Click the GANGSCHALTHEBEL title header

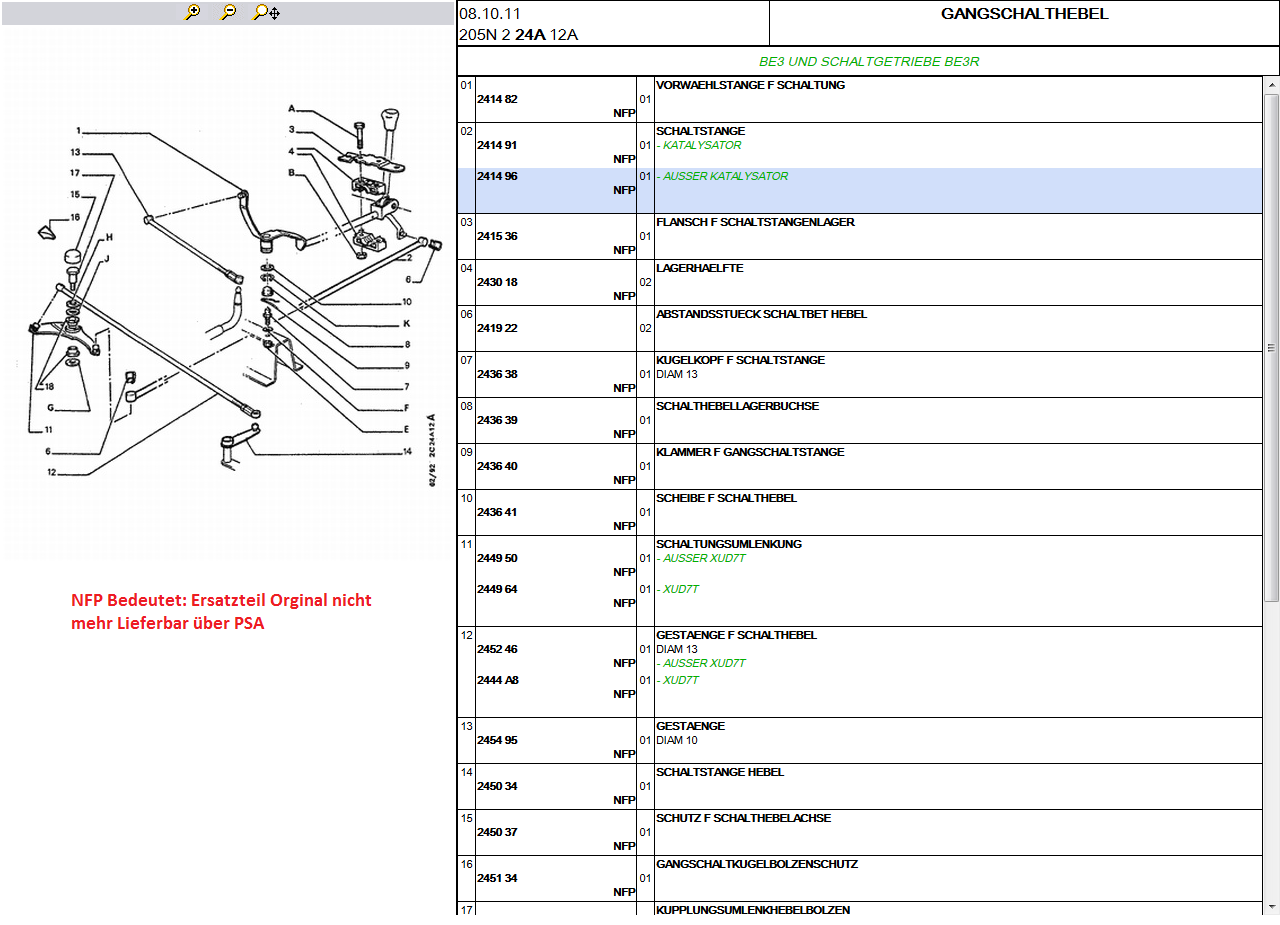(x=1024, y=14)
